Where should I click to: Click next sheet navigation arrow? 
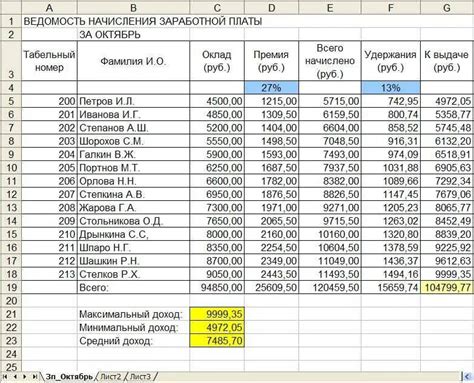coord(25,376)
